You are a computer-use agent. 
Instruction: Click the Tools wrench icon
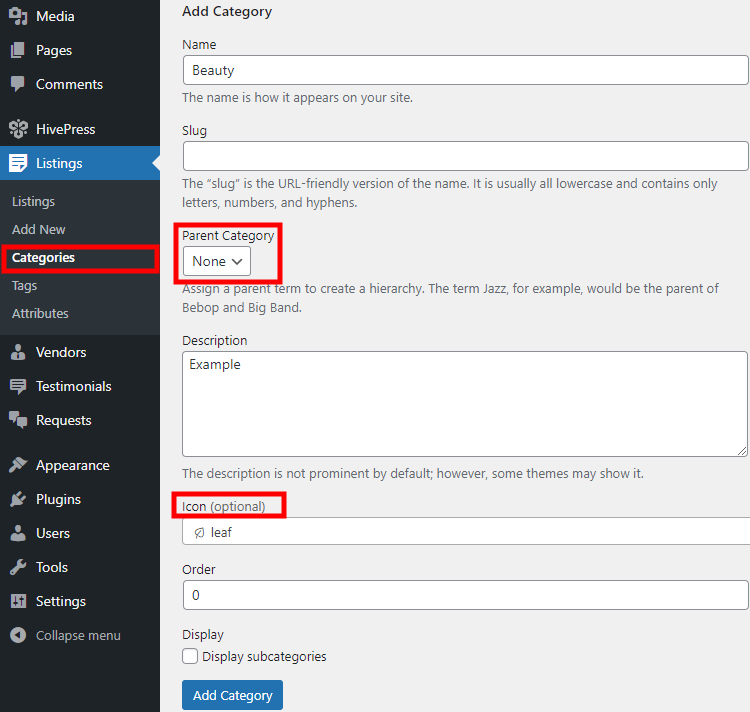point(18,567)
